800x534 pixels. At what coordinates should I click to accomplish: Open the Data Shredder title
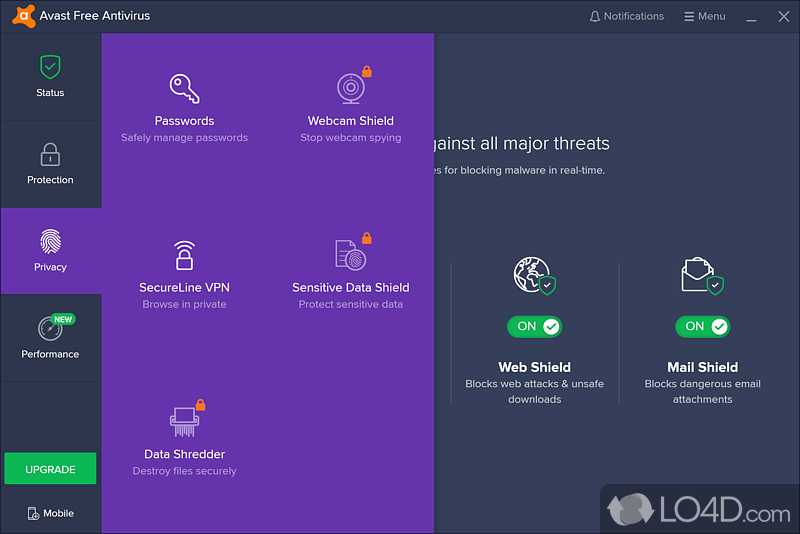pyautogui.click(x=184, y=454)
